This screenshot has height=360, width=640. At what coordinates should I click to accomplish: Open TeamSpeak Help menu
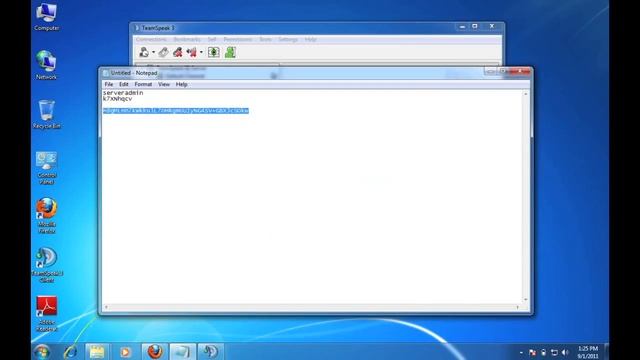(x=311, y=39)
